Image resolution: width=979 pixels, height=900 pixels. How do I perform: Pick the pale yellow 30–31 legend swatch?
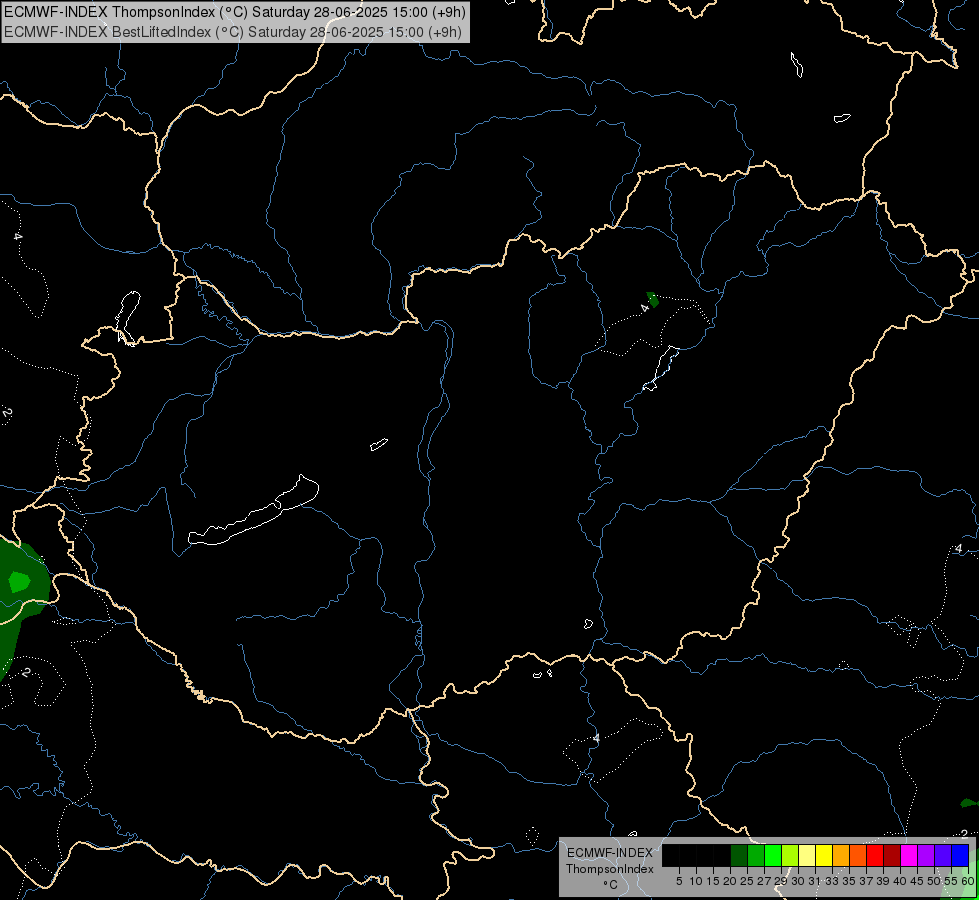(x=807, y=856)
